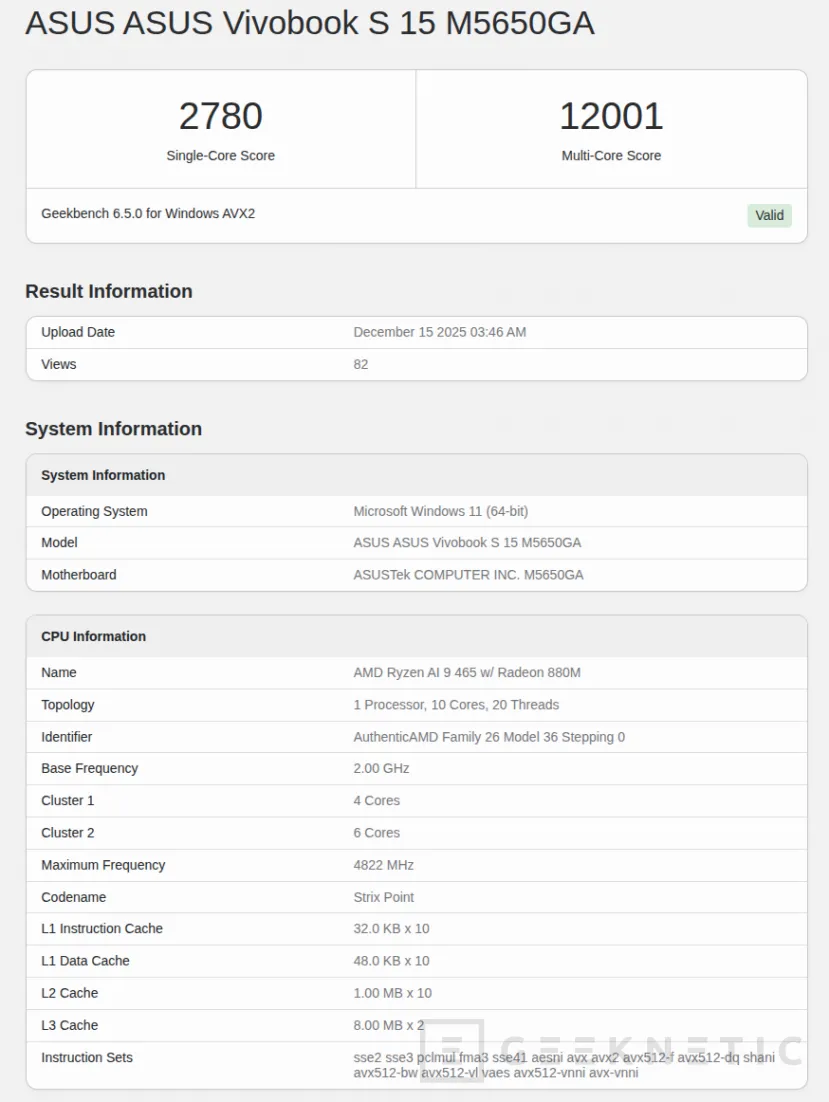
Task: Click the Base Frequency 2.00 GHz value
Action: (x=381, y=769)
